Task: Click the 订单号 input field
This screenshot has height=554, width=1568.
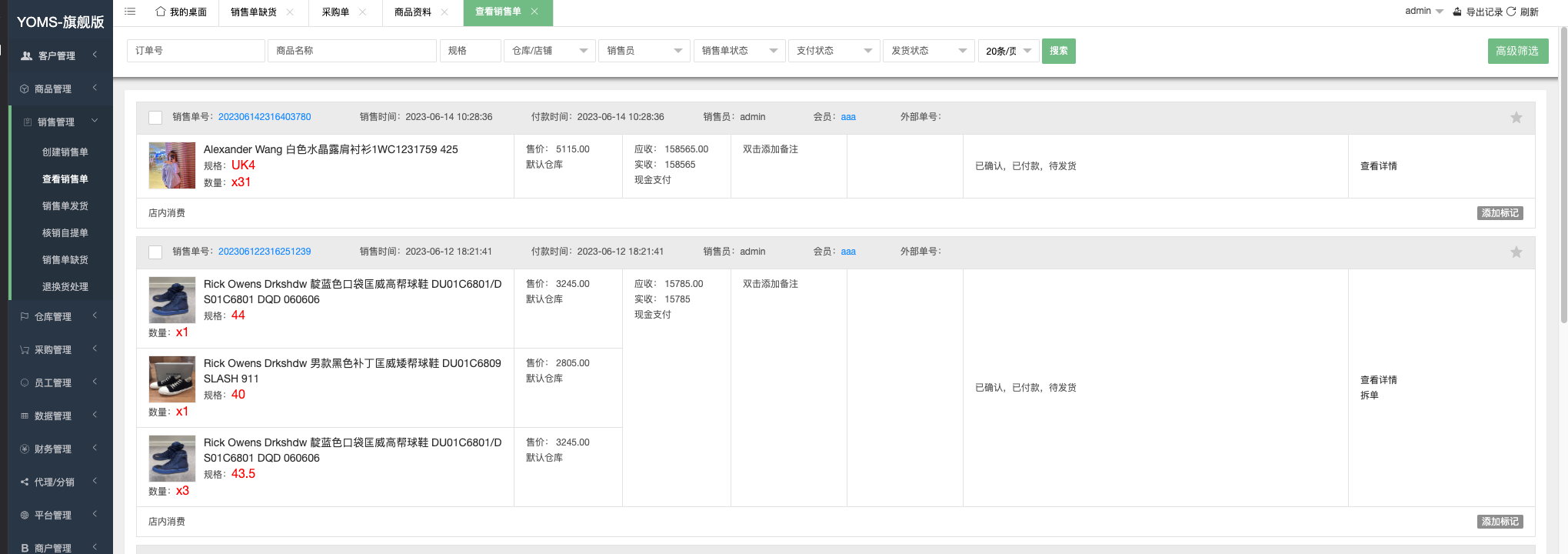Action: (x=196, y=51)
